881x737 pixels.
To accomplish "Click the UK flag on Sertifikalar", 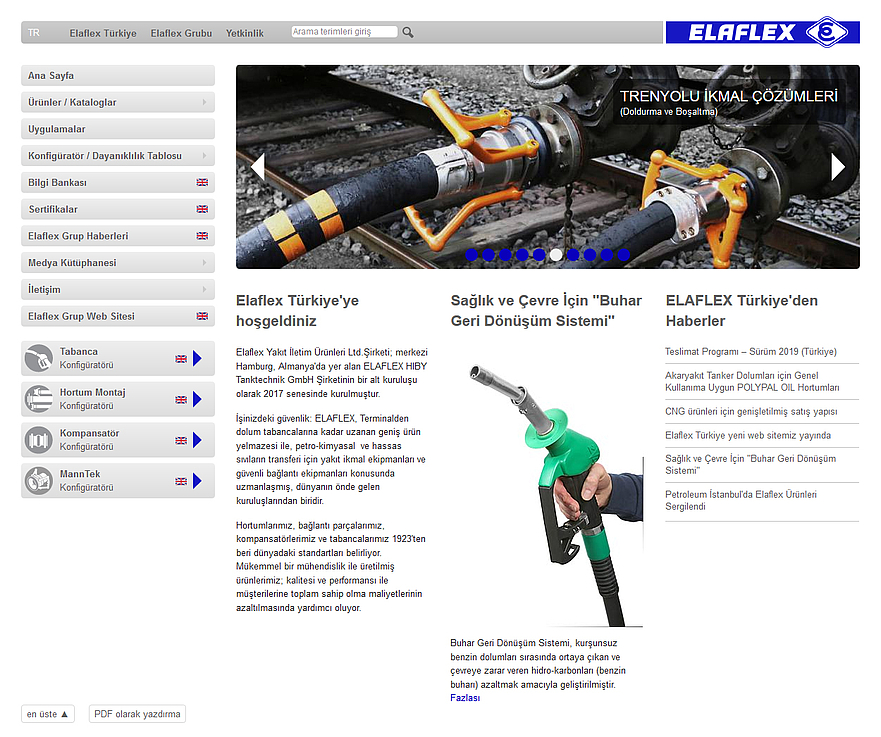I will tap(202, 209).
